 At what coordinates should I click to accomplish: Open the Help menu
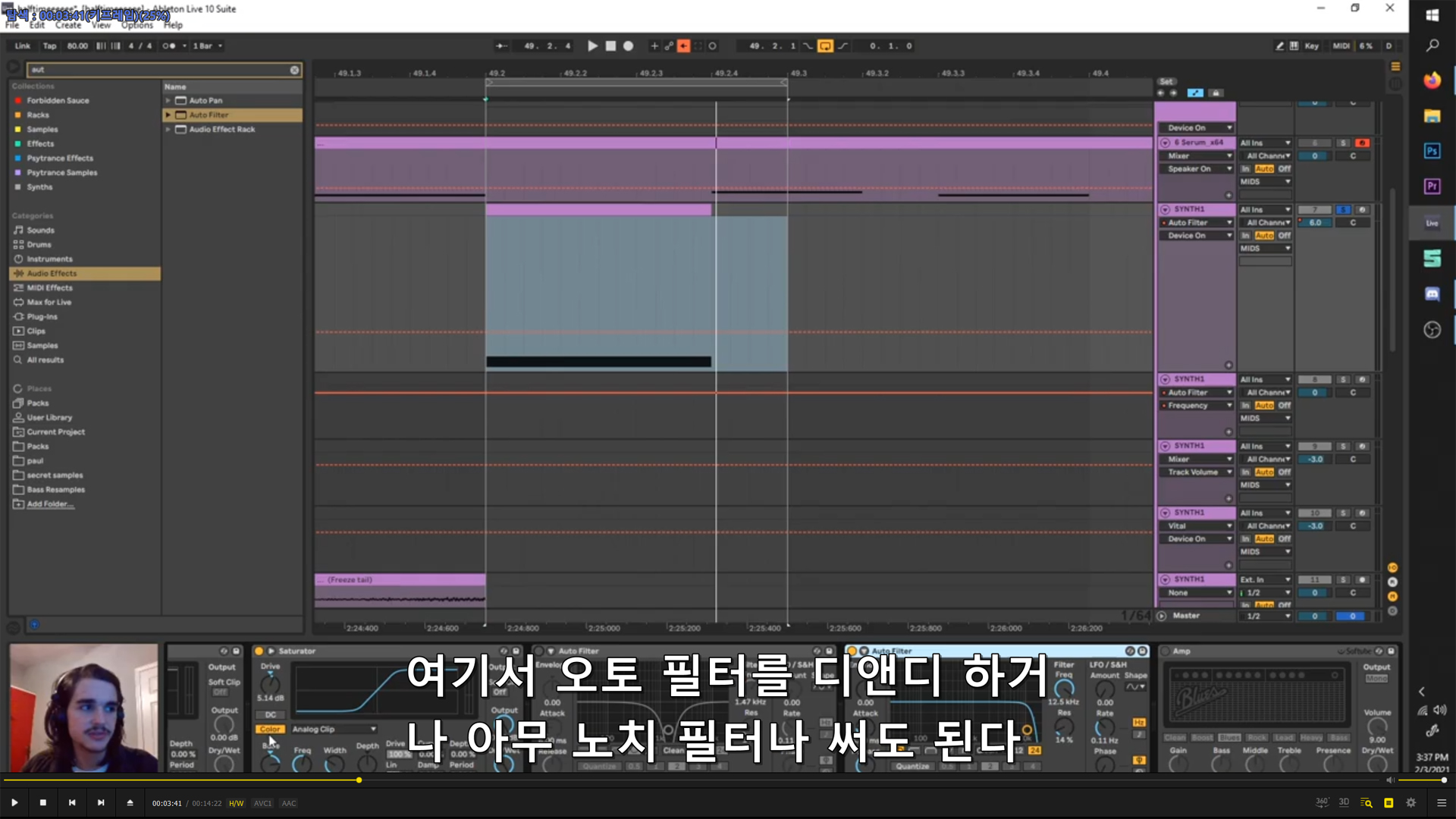click(x=173, y=25)
